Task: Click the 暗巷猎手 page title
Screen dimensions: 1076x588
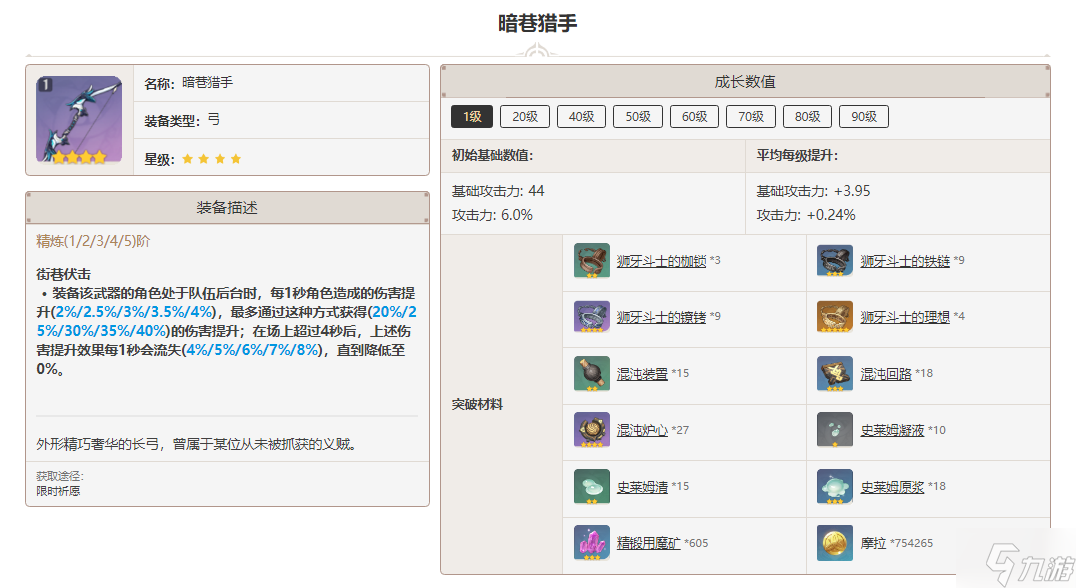Action: click(537, 23)
